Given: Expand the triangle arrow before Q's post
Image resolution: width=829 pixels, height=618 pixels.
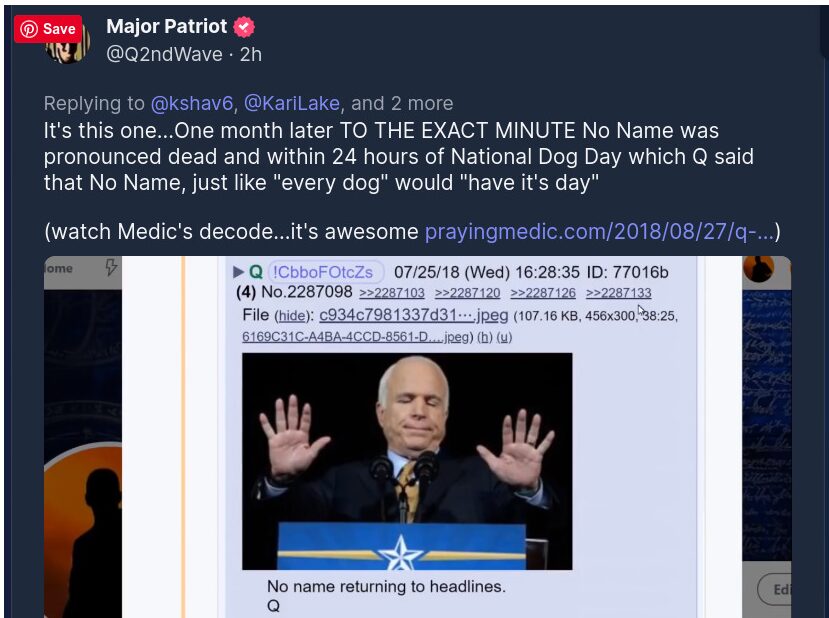Looking at the screenshot, I should [238, 272].
